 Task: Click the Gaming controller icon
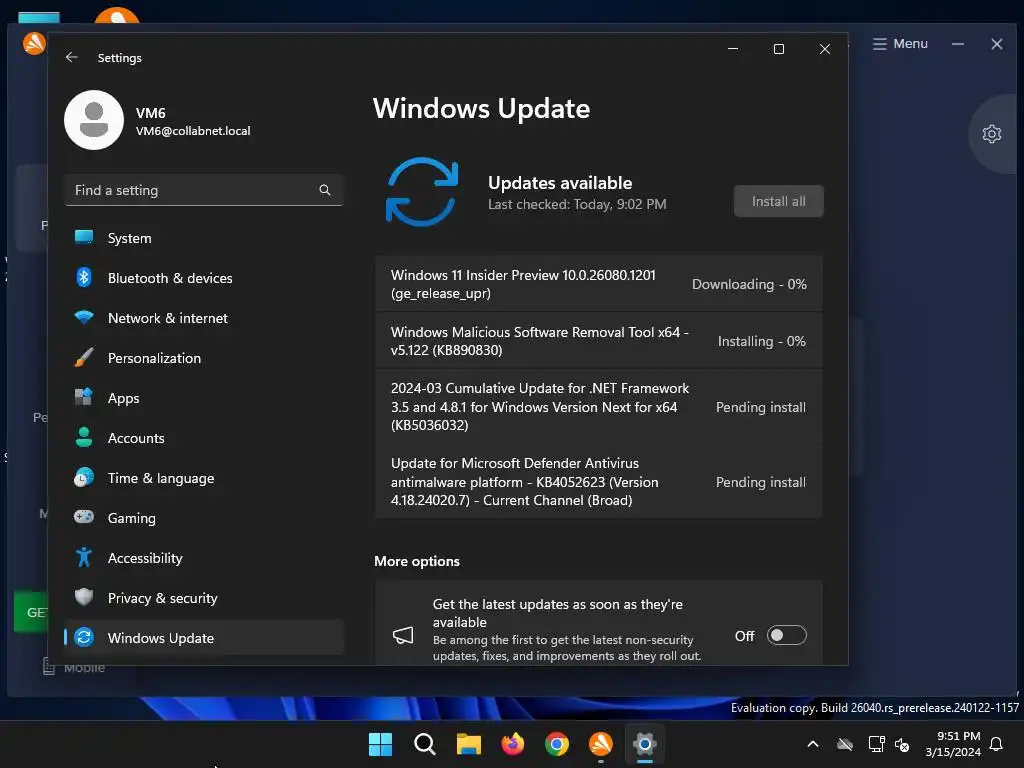[x=84, y=517]
